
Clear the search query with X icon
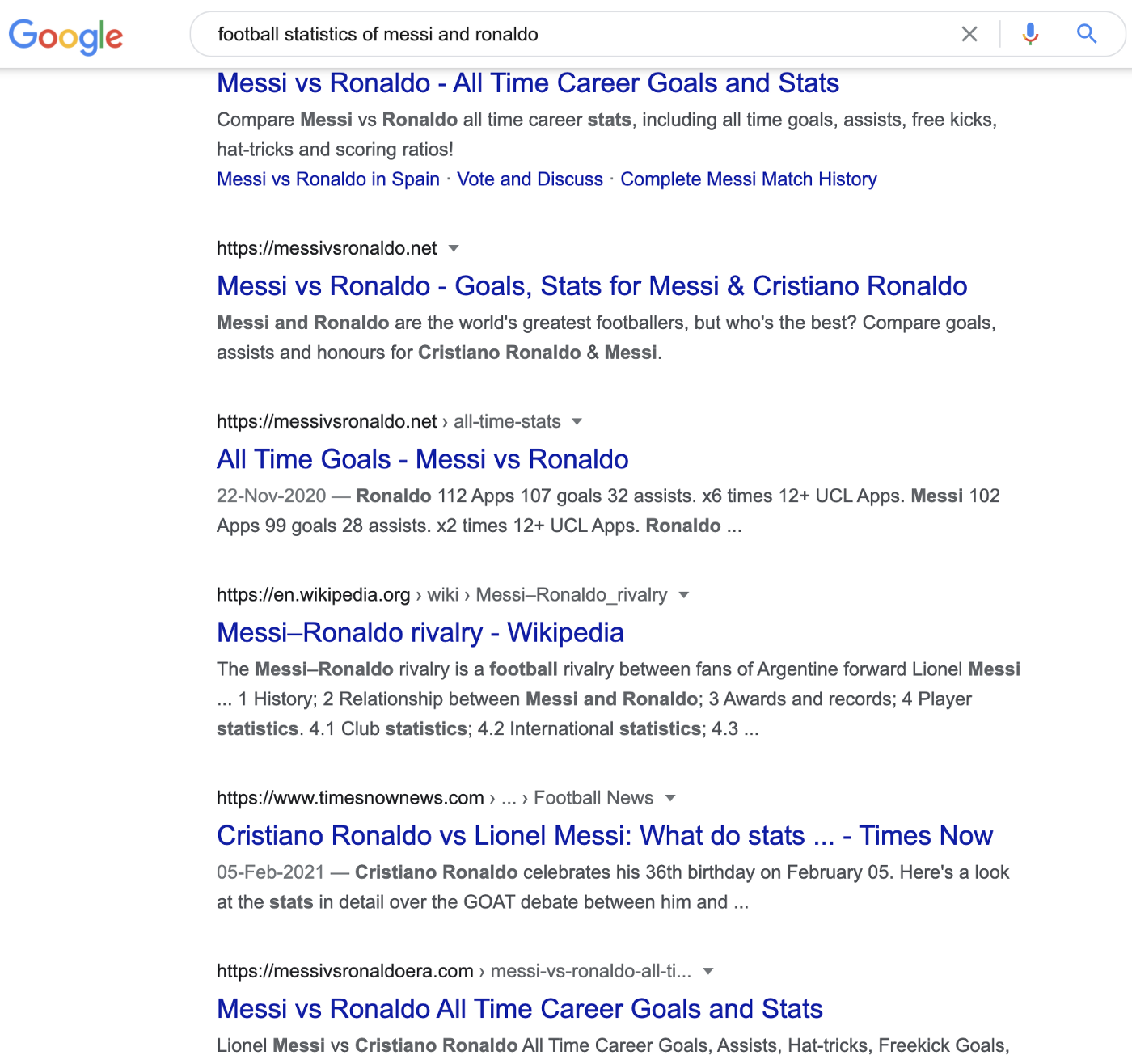pos(969,34)
